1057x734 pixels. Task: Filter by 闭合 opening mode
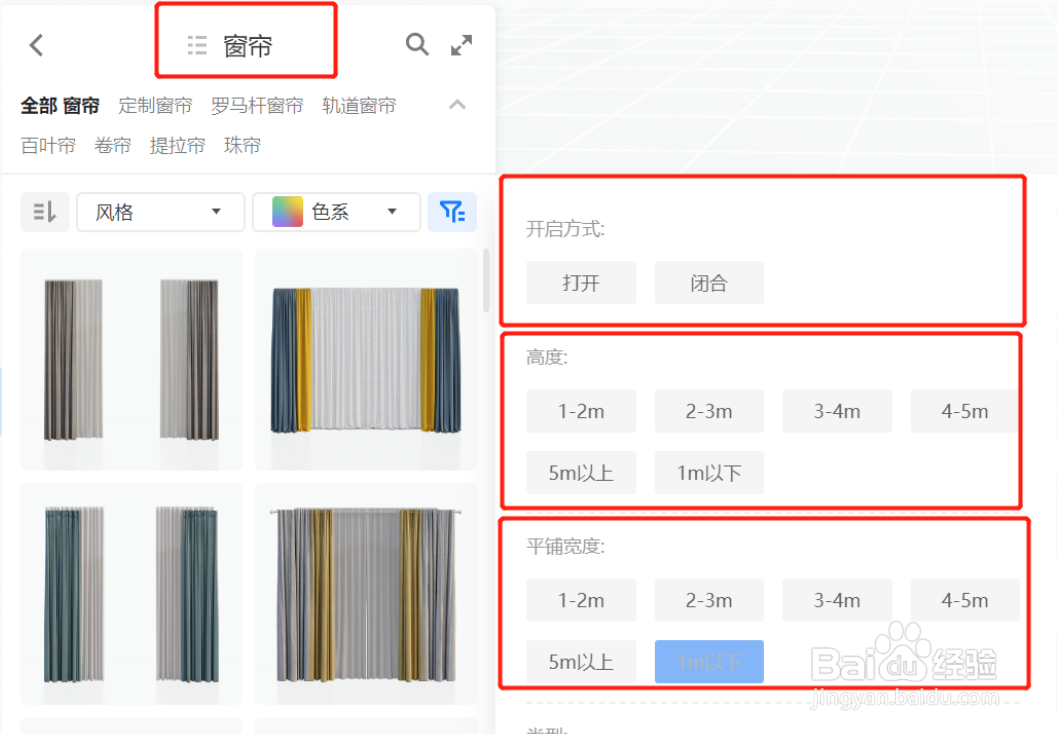point(709,282)
